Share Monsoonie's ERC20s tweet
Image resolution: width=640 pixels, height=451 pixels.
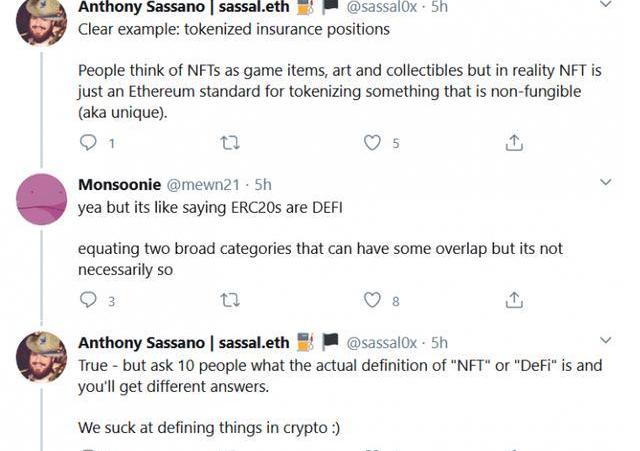click(514, 300)
